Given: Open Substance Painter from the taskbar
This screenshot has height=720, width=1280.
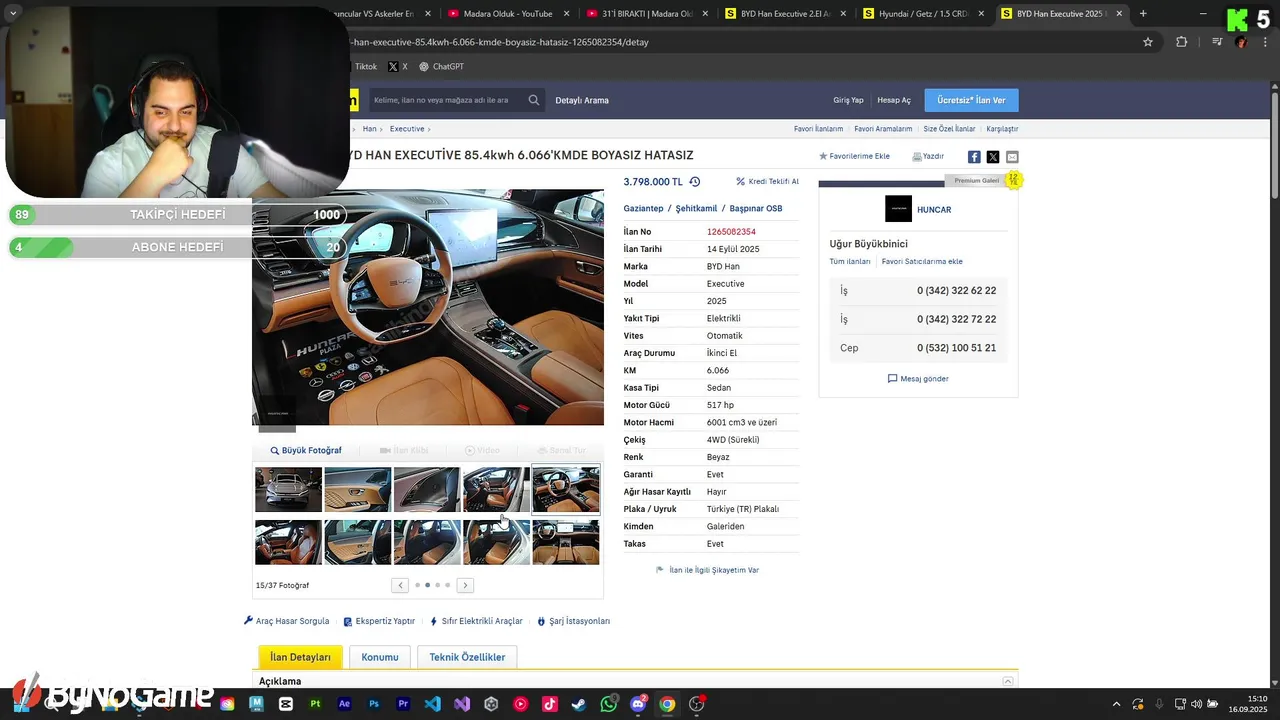Looking at the screenshot, I should tap(315, 704).
